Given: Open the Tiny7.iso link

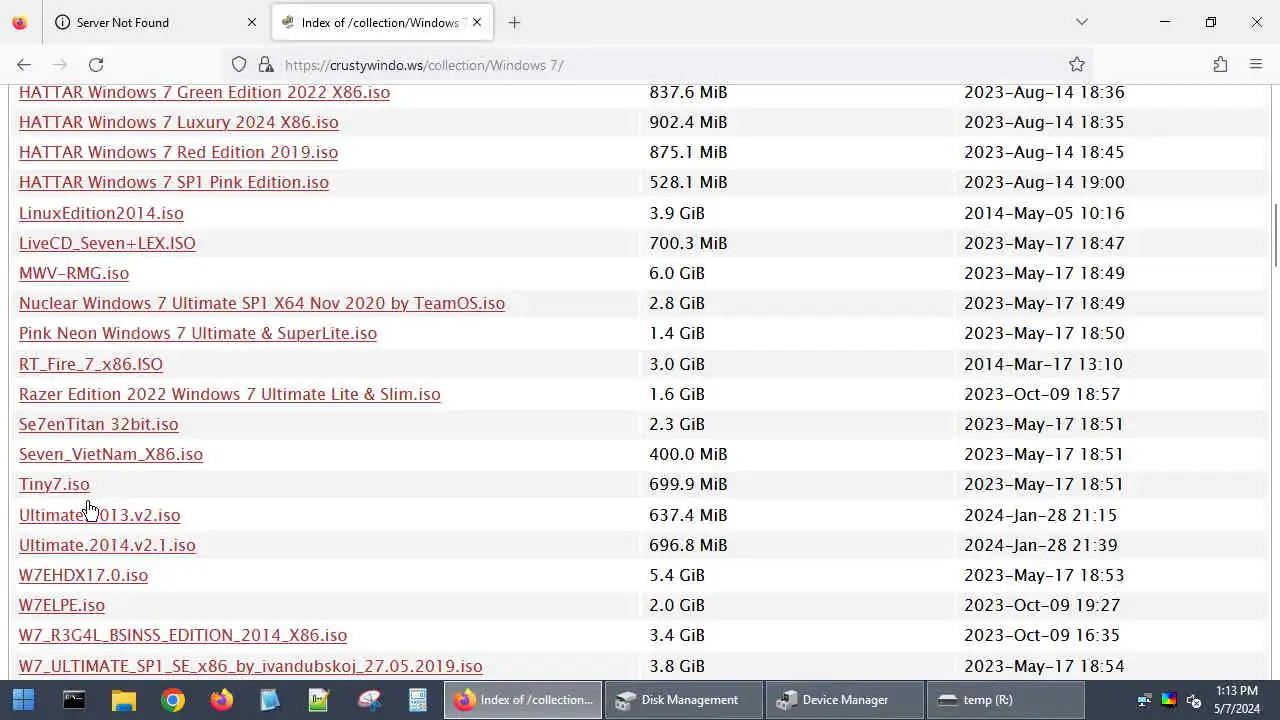Looking at the screenshot, I should tap(54, 484).
